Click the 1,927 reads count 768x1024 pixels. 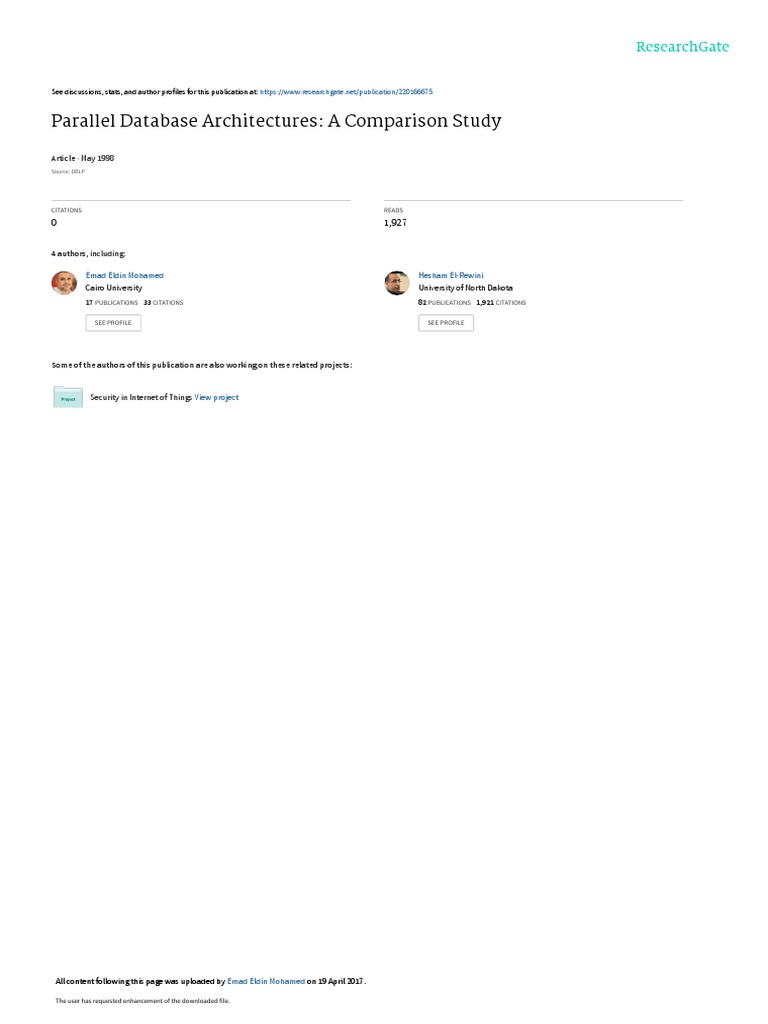click(395, 223)
